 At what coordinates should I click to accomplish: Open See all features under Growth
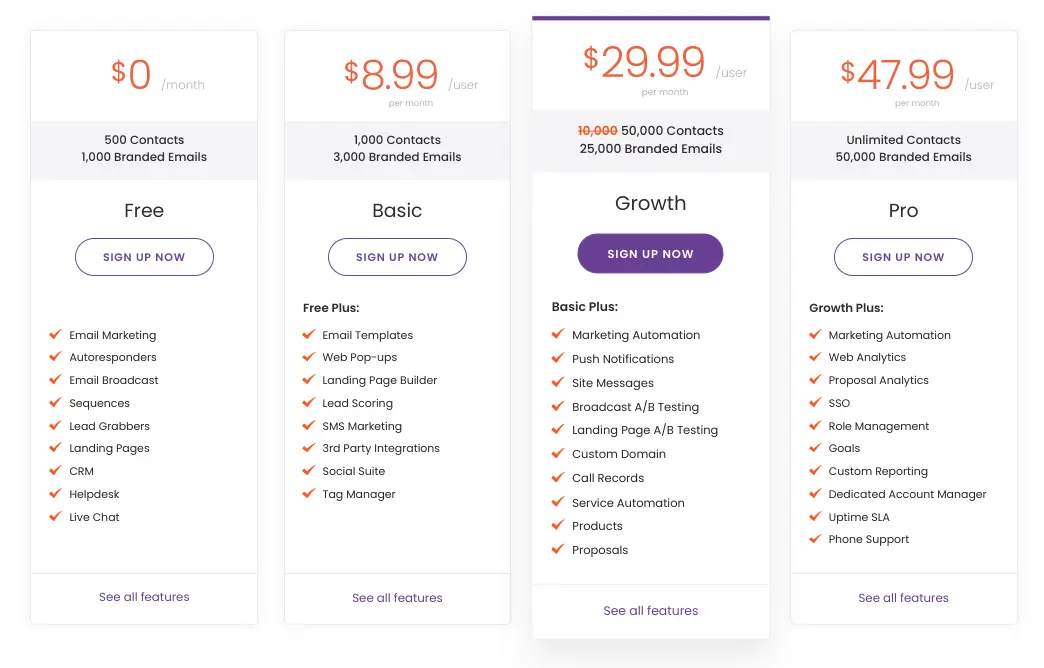(650, 610)
